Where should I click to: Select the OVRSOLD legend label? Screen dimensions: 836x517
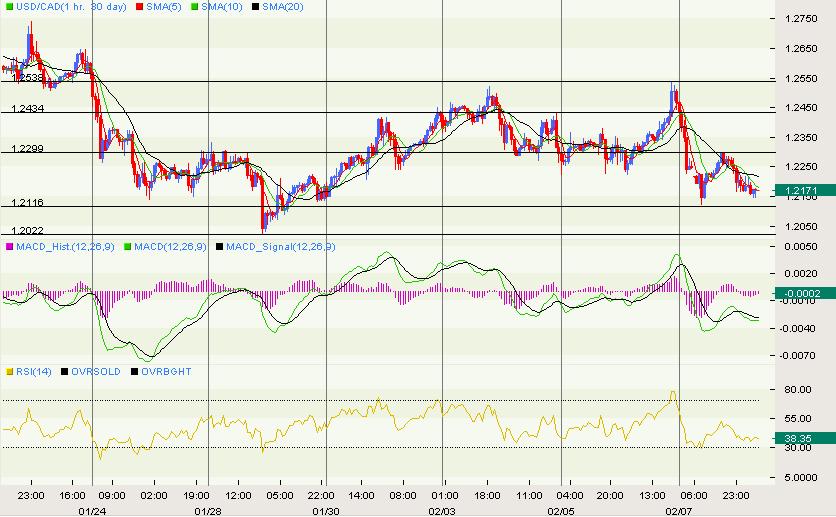click(96, 371)
